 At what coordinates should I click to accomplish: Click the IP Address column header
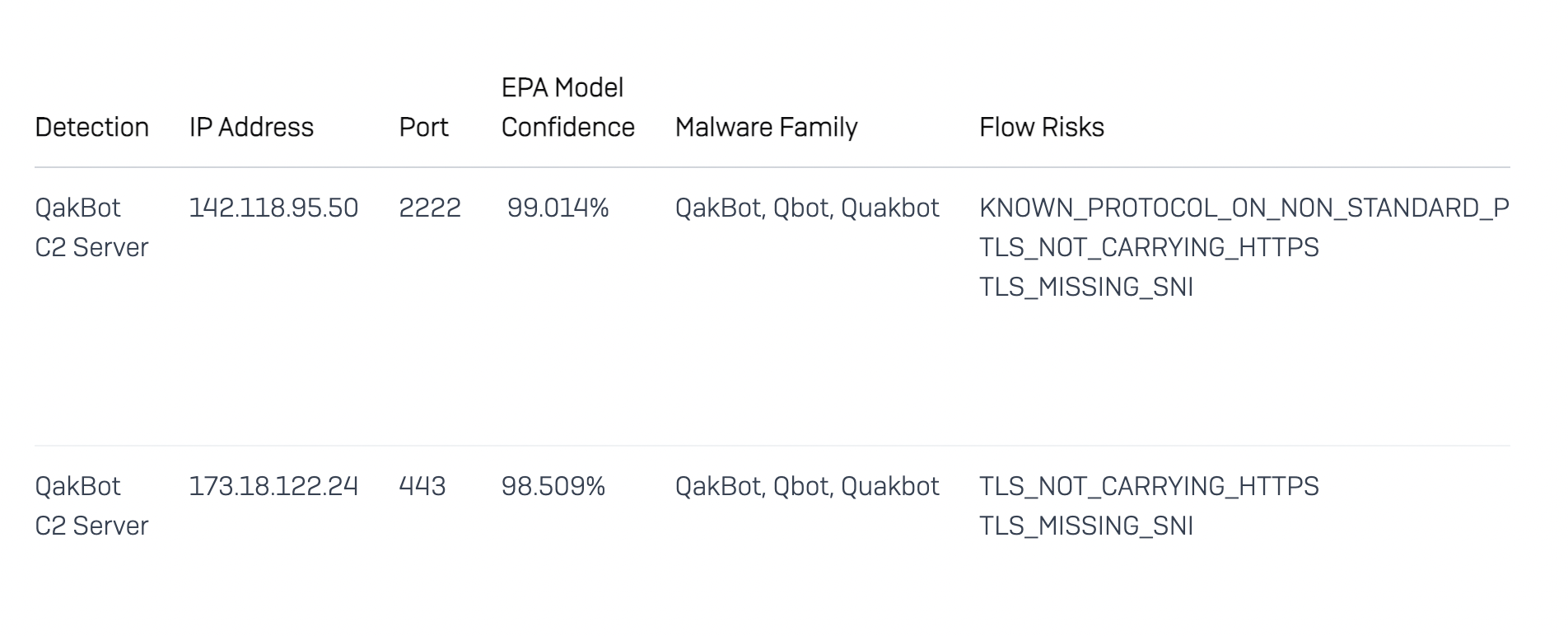click(x=251, y=127)
